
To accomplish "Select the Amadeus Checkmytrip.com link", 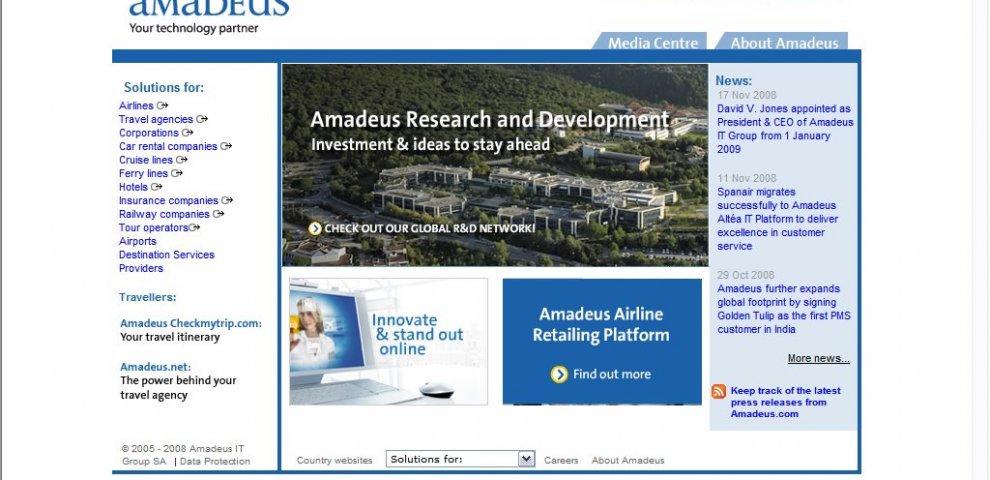I will click(x=190, y=323).
